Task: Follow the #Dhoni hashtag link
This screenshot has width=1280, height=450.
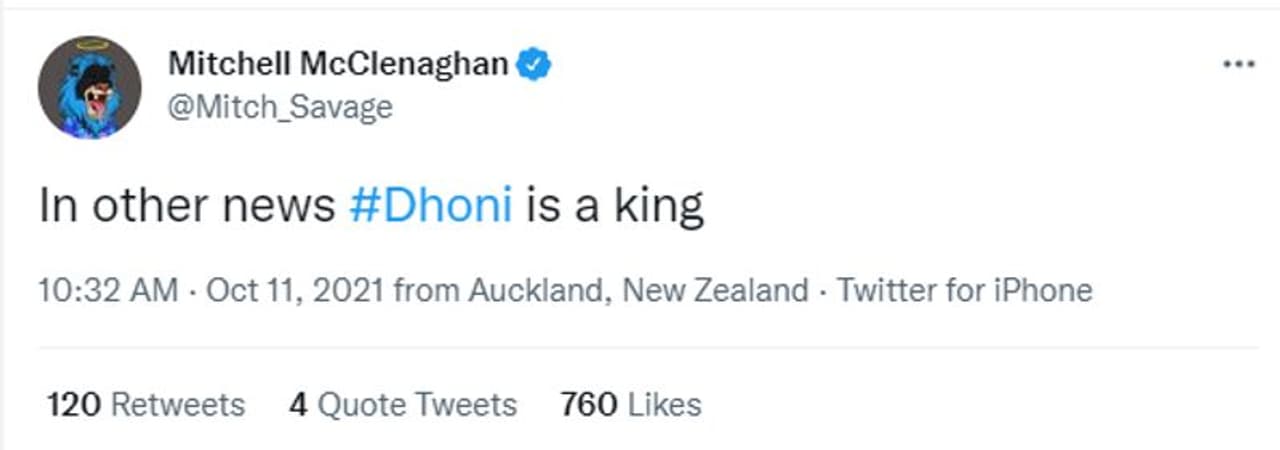Action: (x=431, y=205)
